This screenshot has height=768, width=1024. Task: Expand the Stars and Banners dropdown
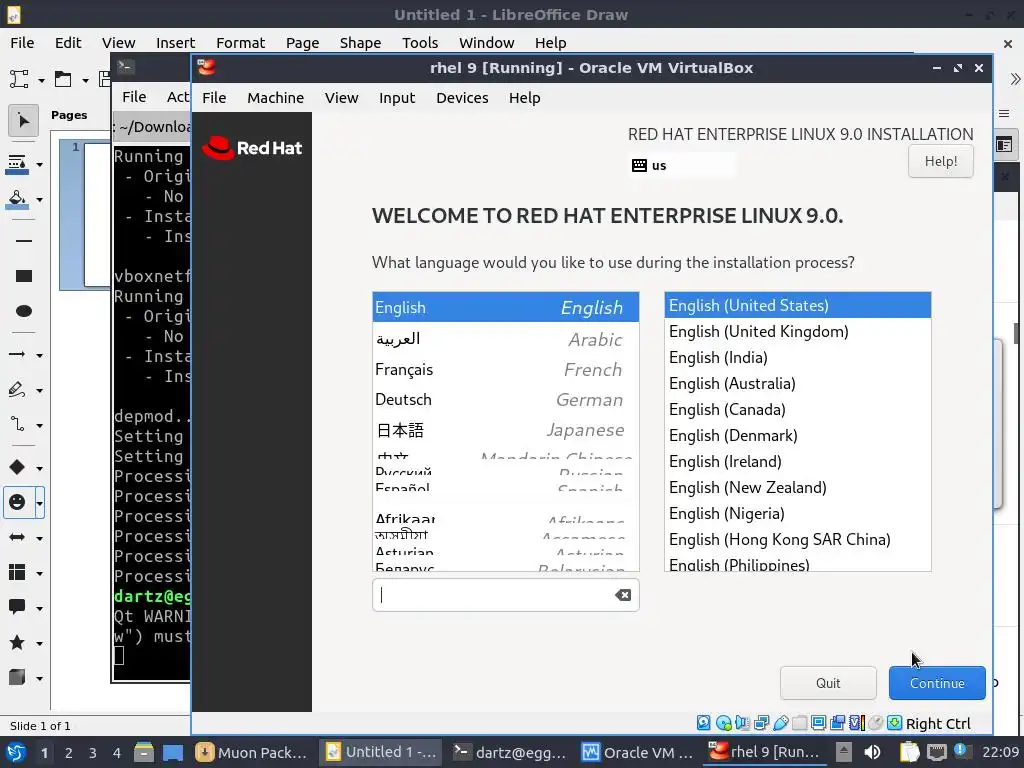(x=39, y=643)
